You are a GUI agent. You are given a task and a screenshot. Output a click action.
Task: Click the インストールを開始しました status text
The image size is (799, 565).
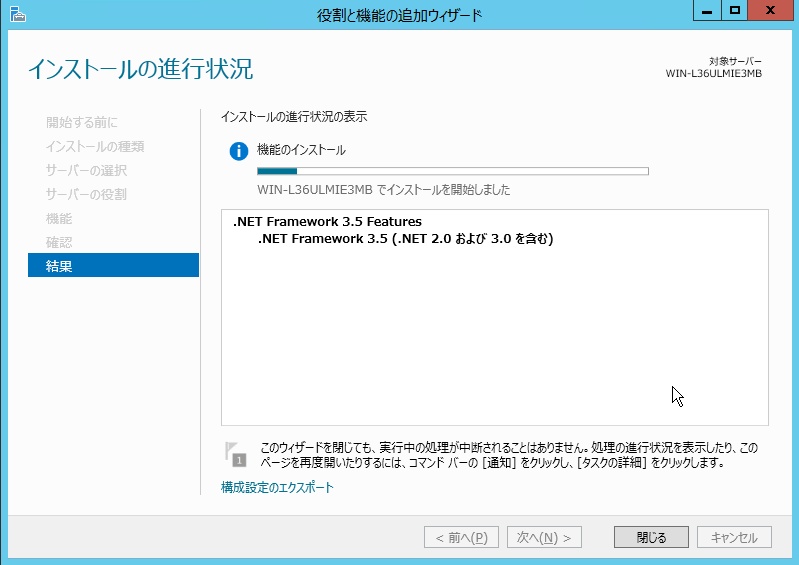coord(384,190)
